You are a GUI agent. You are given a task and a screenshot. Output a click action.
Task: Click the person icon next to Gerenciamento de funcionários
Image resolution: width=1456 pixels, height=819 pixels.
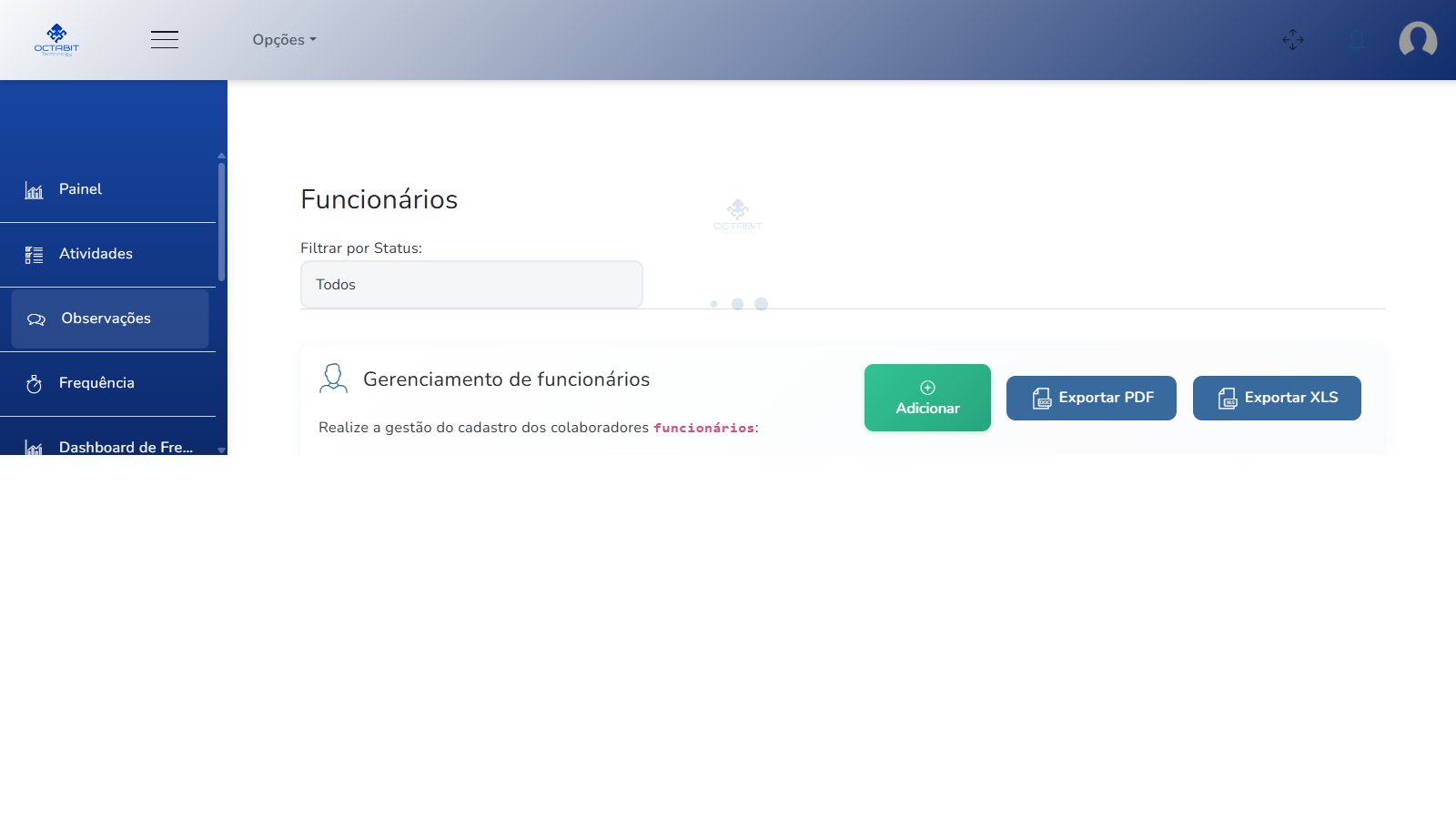[x=333, y=378]
